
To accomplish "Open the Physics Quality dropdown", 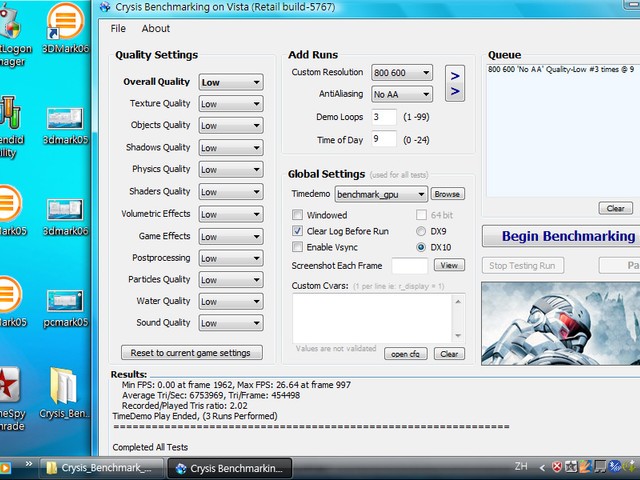I will pyautogui.click(x=231, y=169).
